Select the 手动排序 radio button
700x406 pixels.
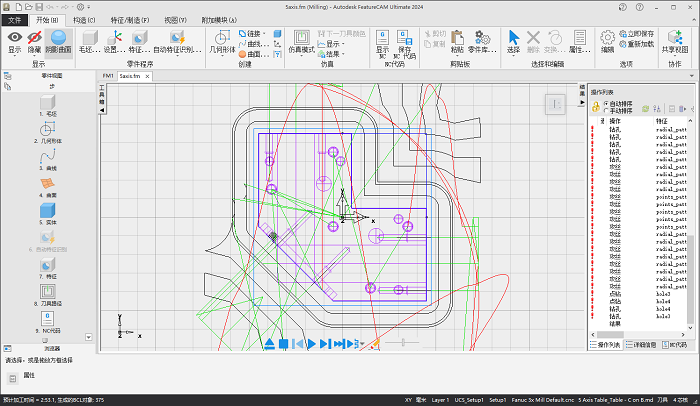[607, 110]
